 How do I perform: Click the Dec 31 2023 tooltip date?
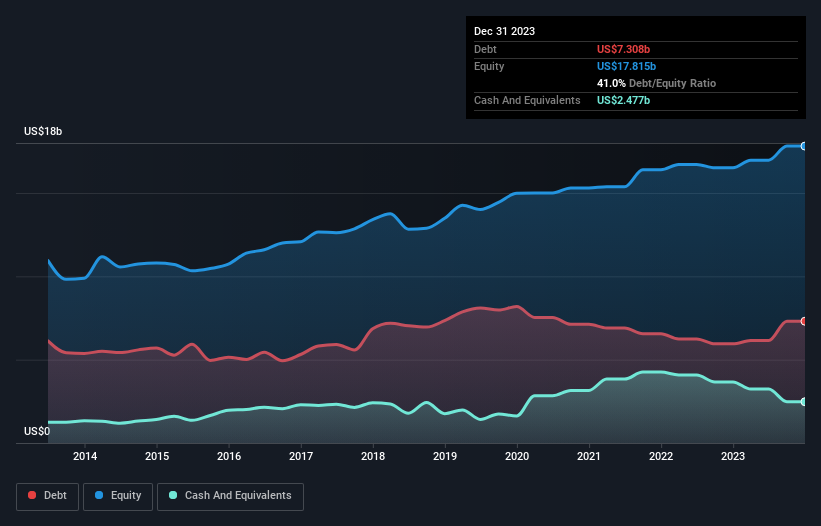coord(504,31)
